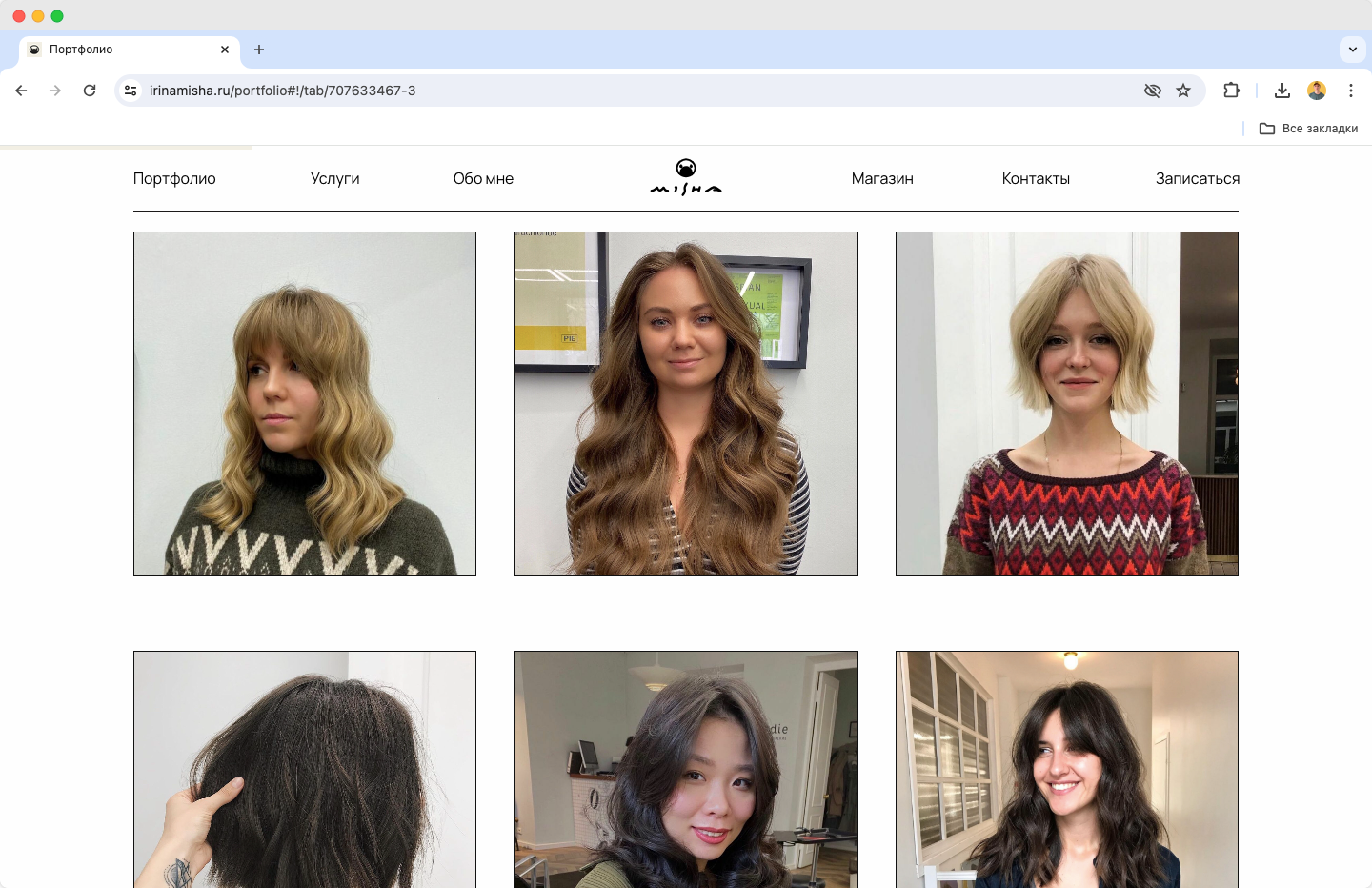Image resolution: width=1372 pixels, height=888 pixels.
Task: Click the yellow macOS minimize button
Action: (38, 16)
